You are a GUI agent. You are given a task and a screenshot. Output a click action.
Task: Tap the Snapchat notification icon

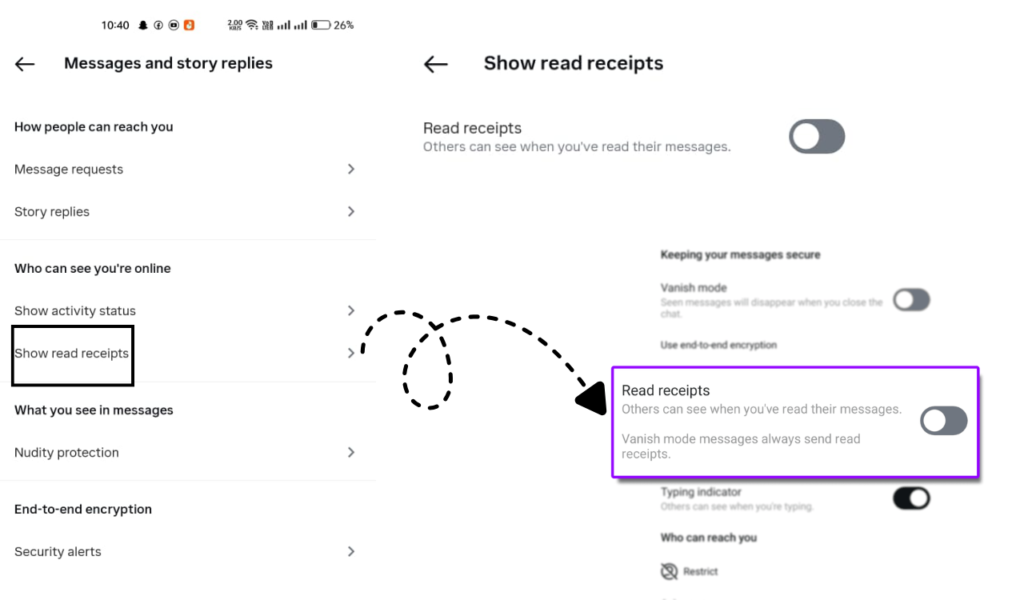(x=143, y=25)
